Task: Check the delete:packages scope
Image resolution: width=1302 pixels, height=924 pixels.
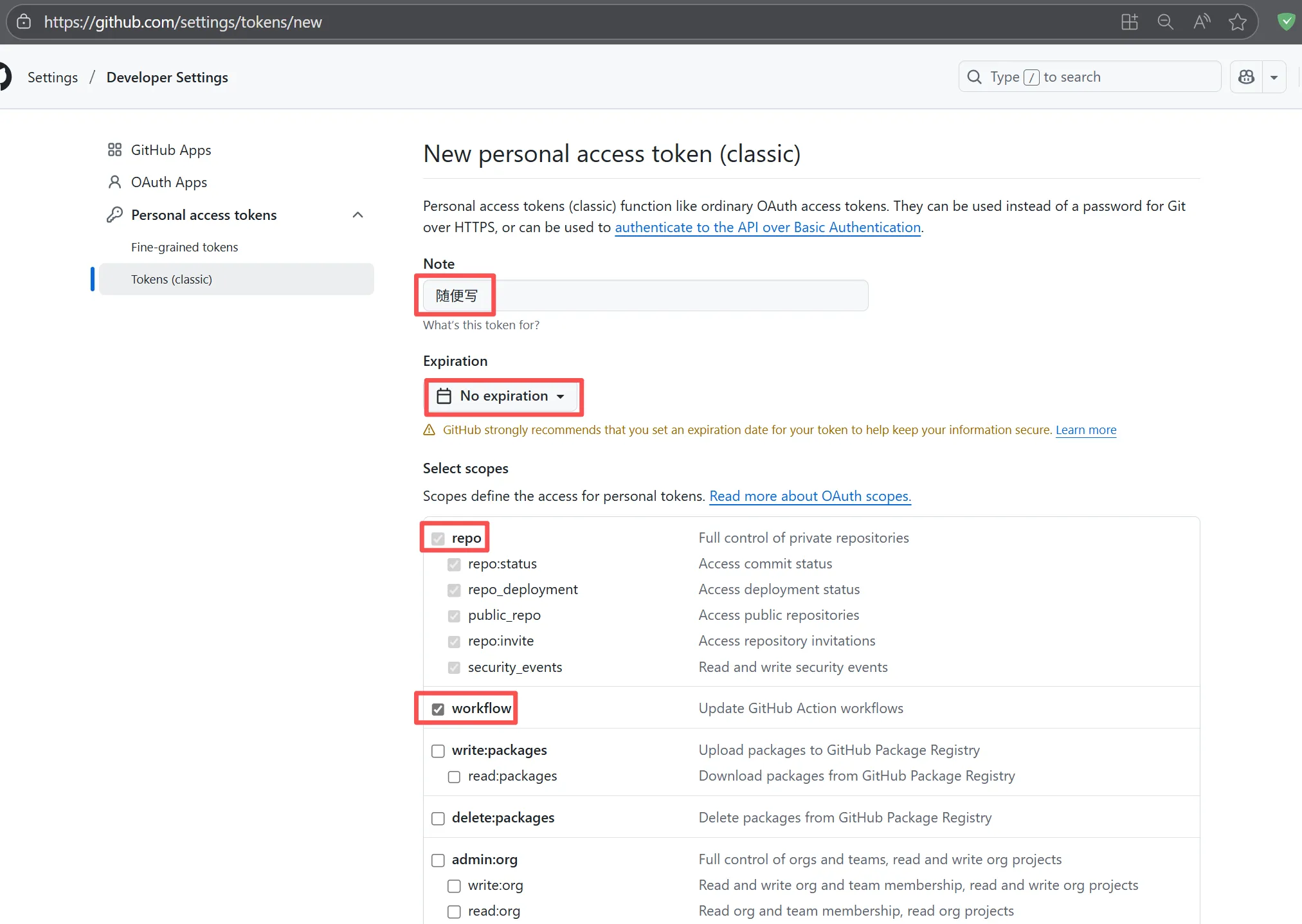Action: (x=438, y=819)
